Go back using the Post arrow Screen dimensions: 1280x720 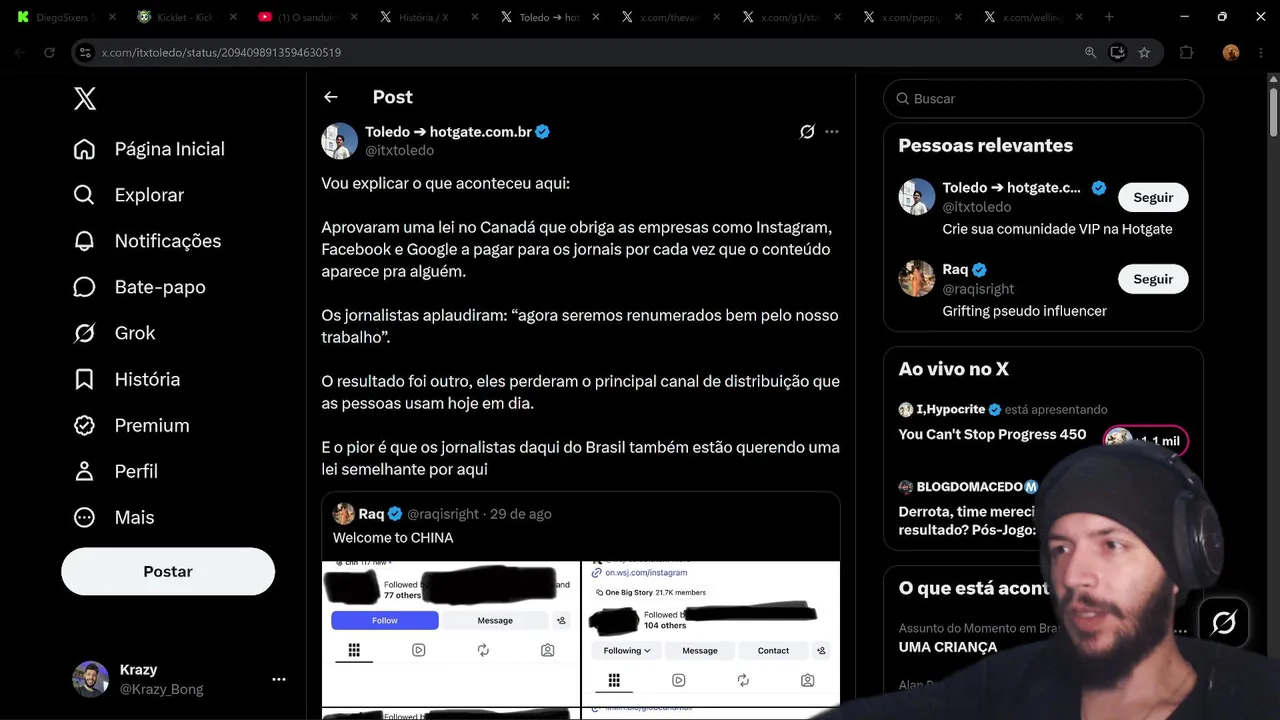point(331,97)
